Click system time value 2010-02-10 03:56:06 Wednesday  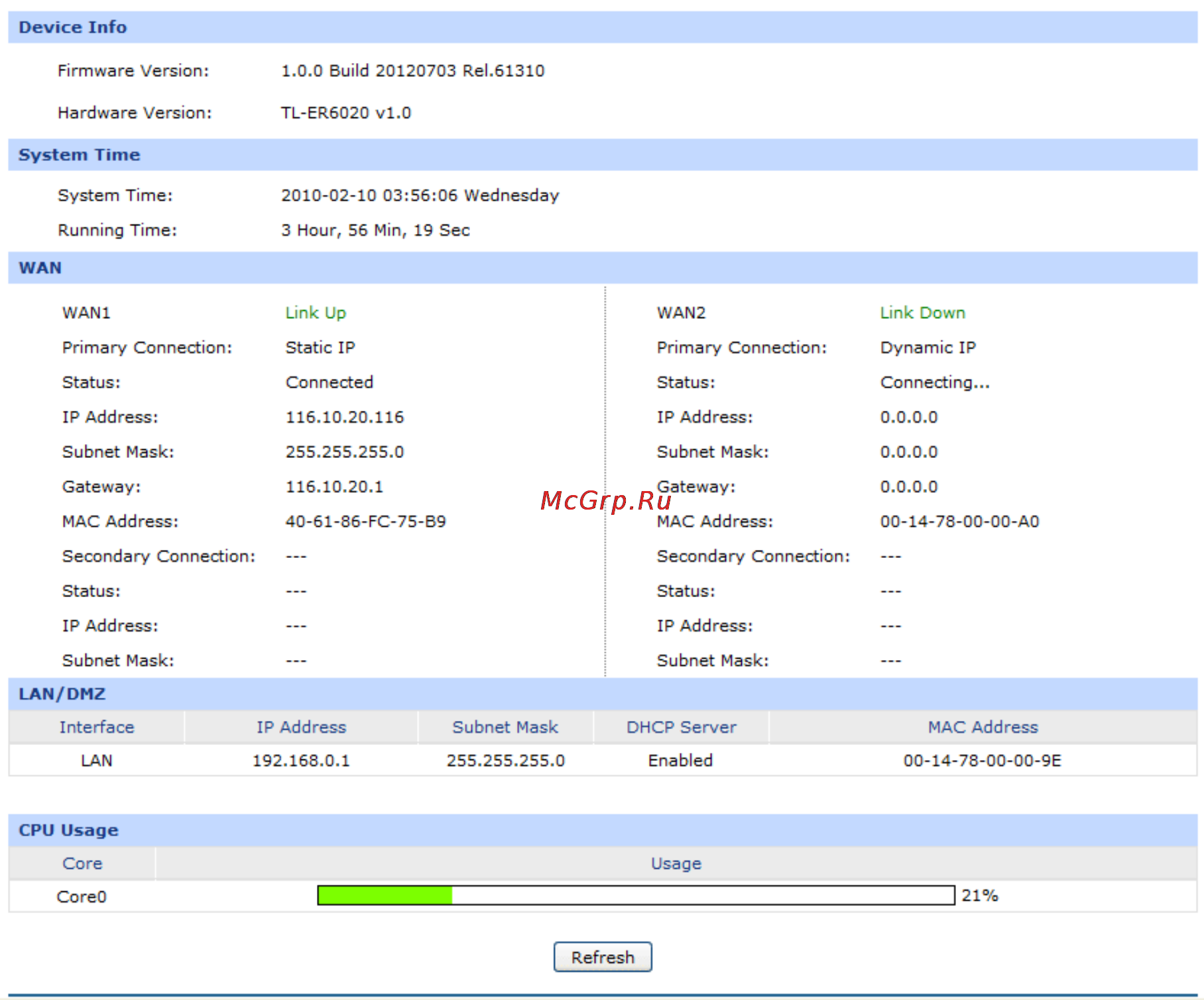[x=420, y=195]
